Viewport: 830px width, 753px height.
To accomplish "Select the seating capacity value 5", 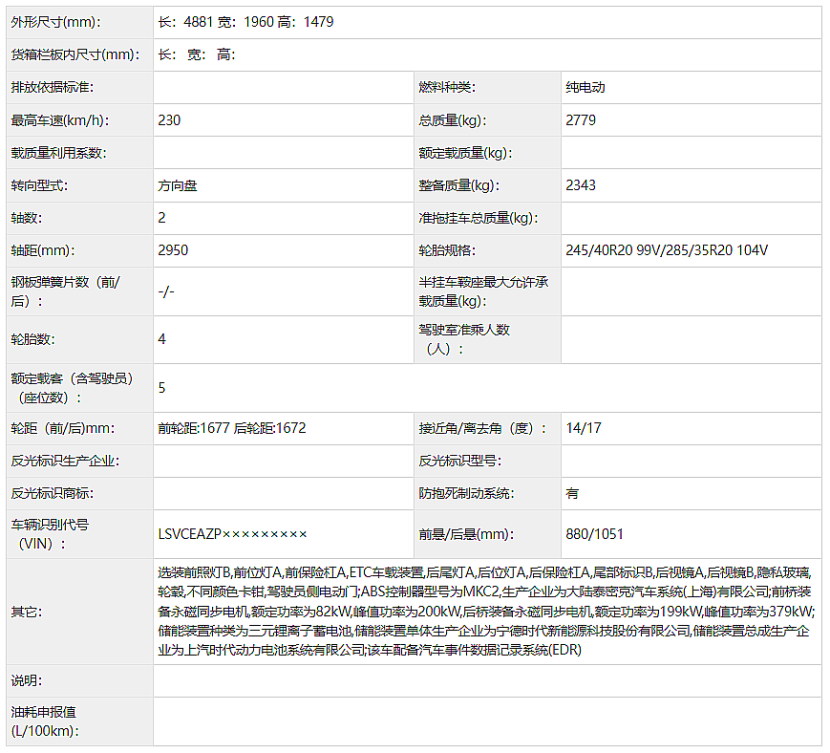I will [162, 388].
